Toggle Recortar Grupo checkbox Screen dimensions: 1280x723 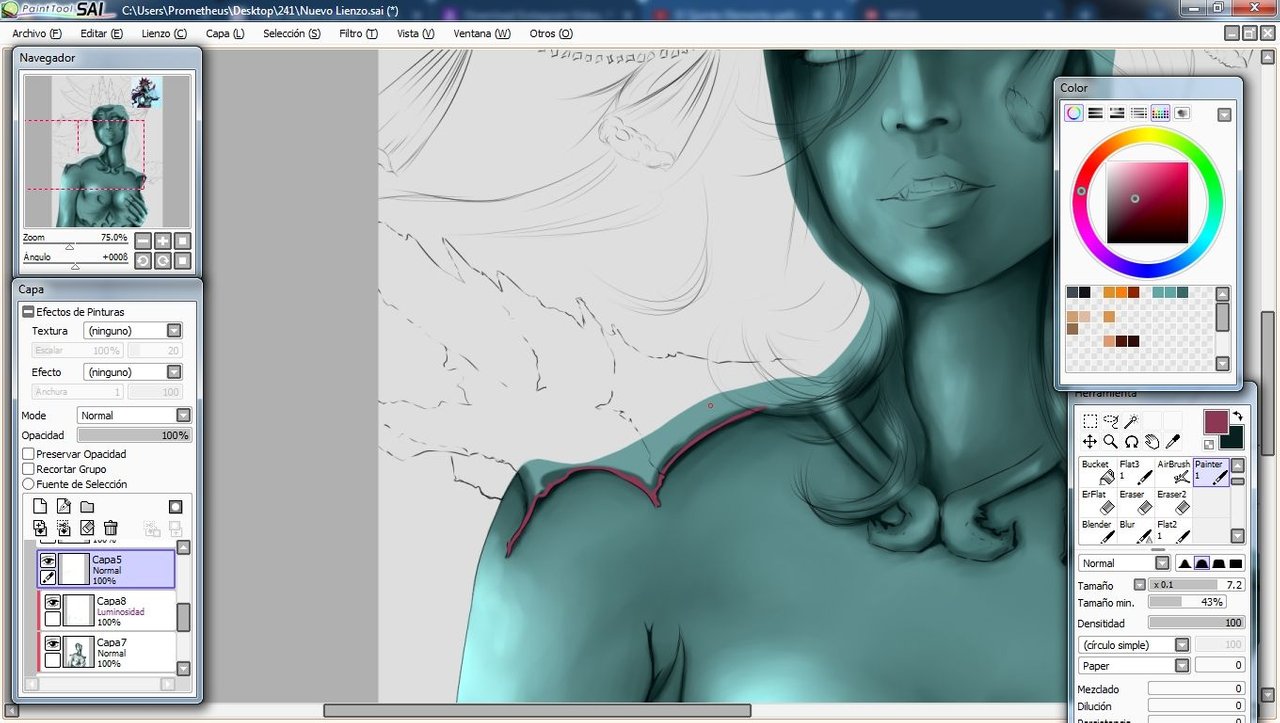pos(28,469)
